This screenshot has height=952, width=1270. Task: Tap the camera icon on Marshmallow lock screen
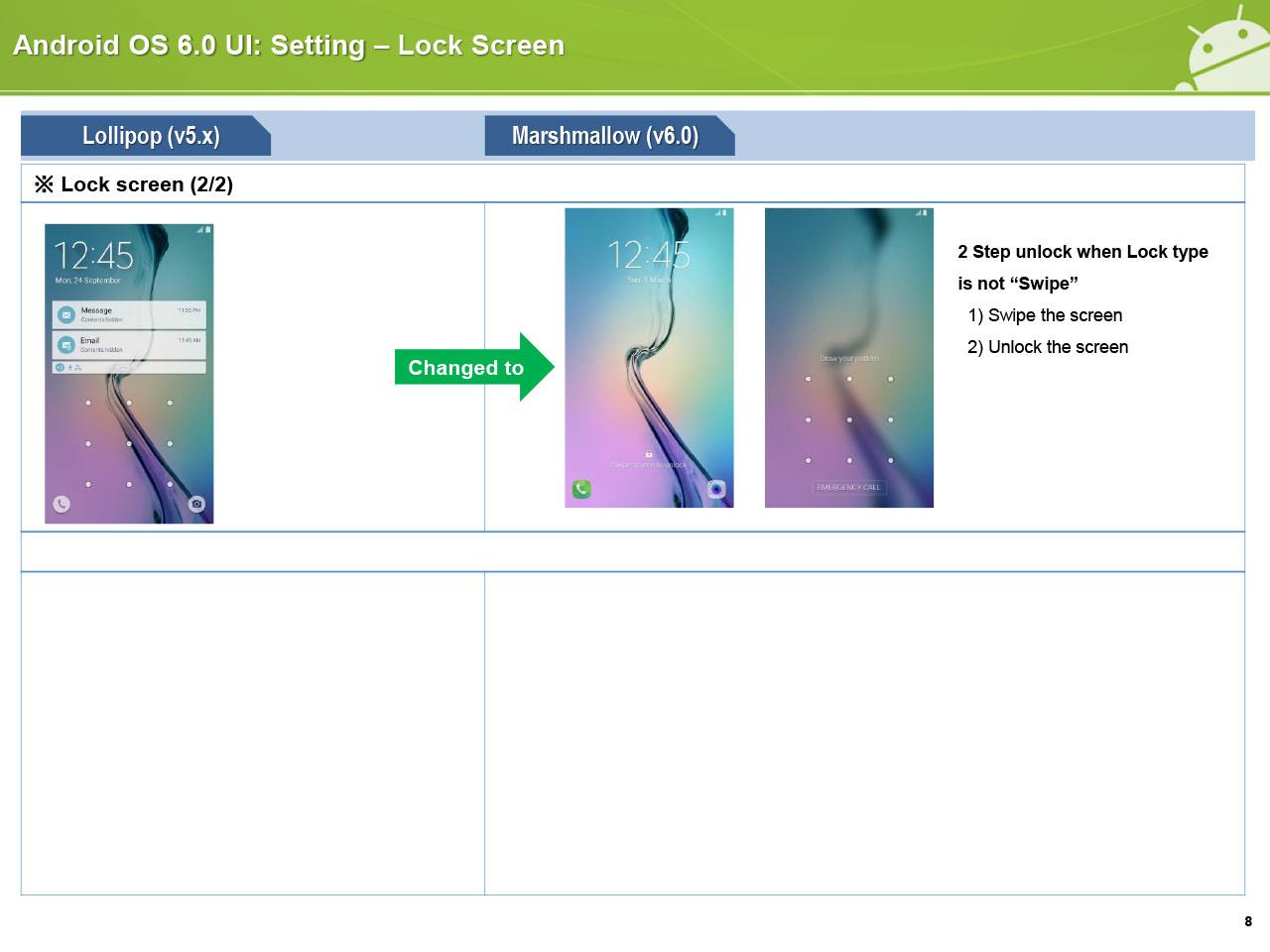coord(716,489)
